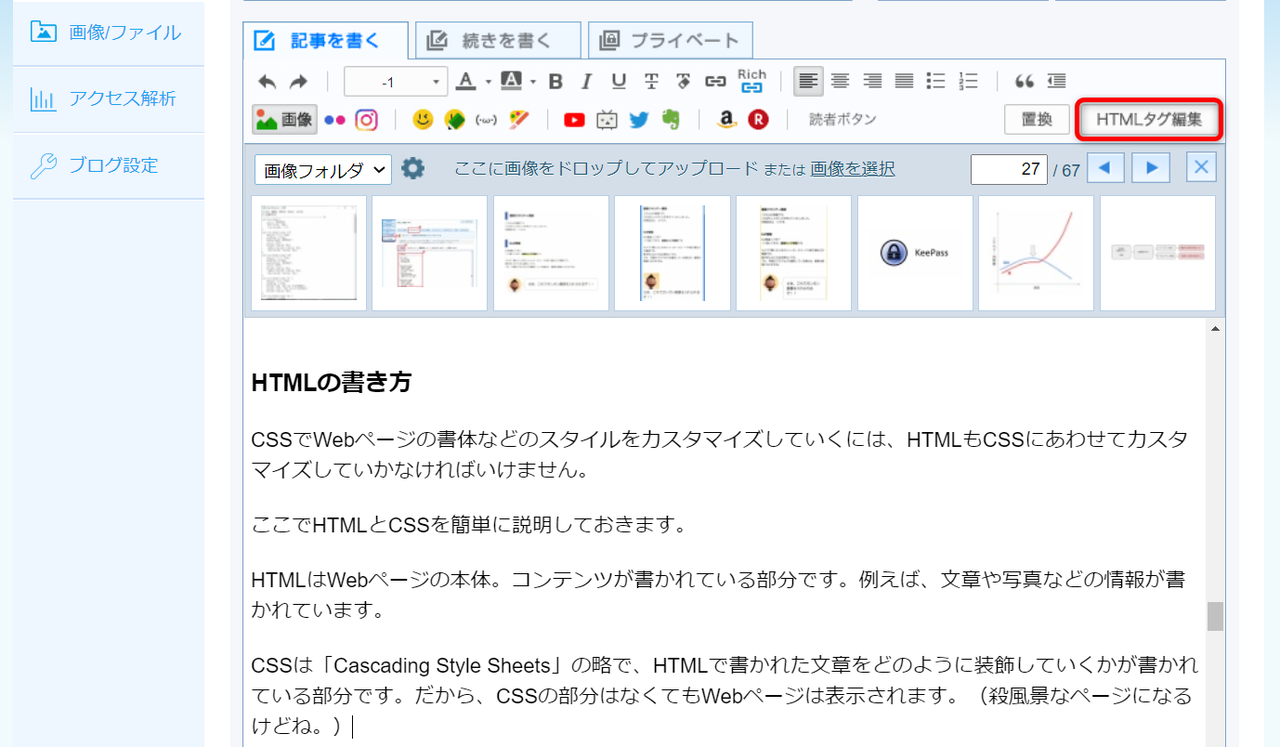Viewport: 1280px width, 747px height.
Task: Close the image panel with X
Action: click(1201, 168)
